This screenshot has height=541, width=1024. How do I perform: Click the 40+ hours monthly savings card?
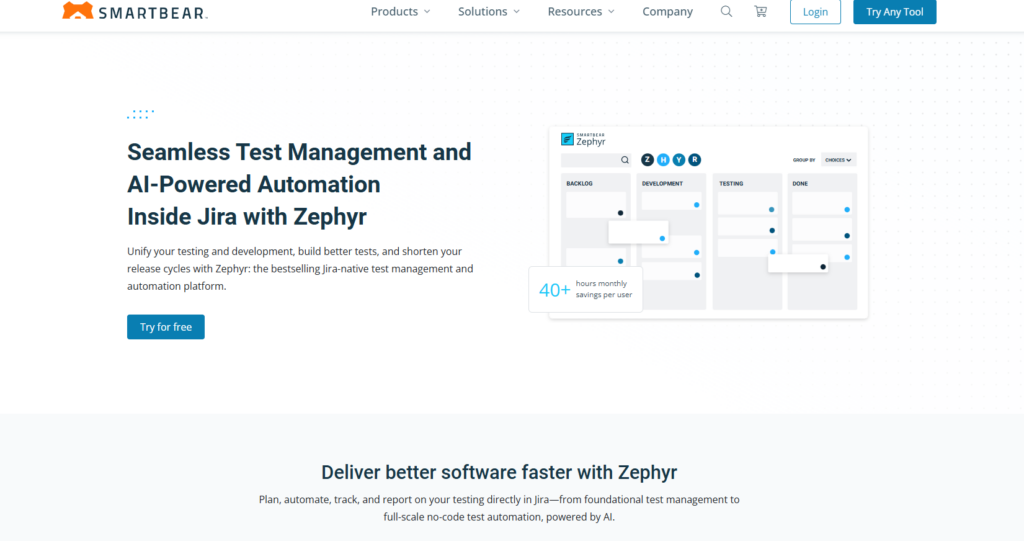tap(586, 290)
